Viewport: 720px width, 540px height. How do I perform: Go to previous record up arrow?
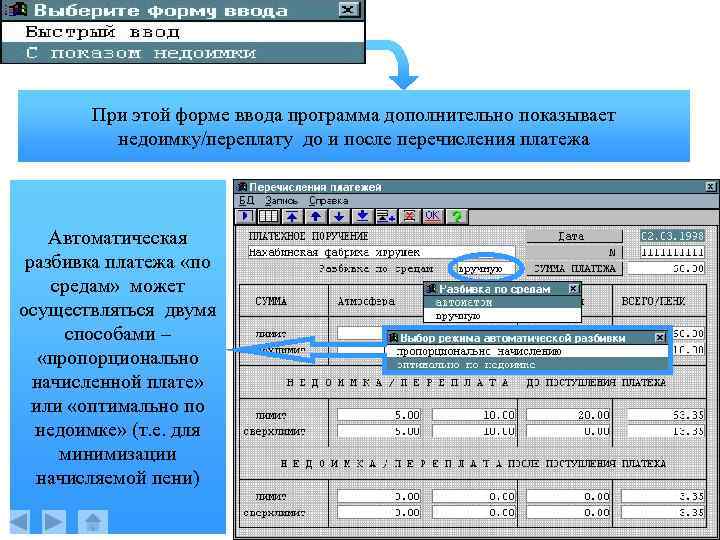coord(315,216)
